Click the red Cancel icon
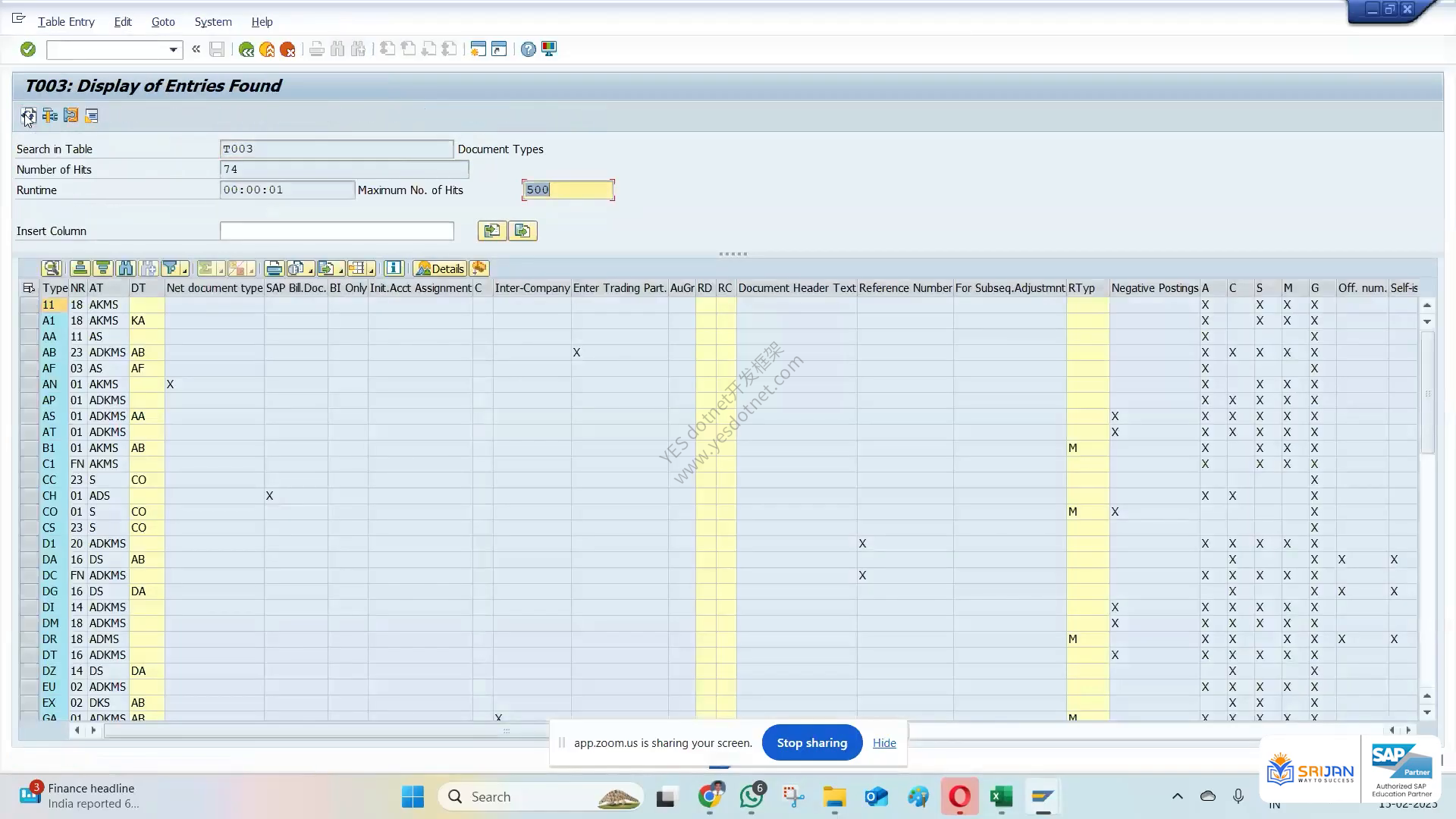Viewport: 1456px width, 819px height. [287, 49]
